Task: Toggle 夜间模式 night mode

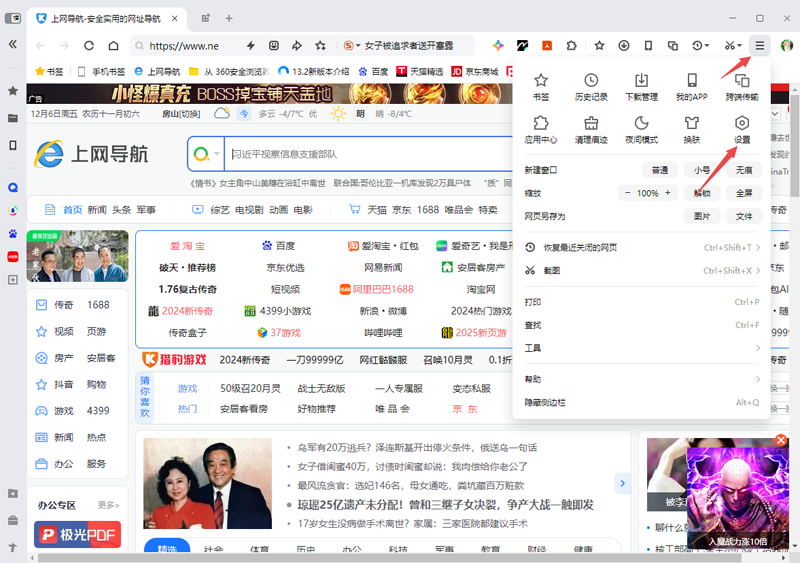Action: [x=641, y=130]
